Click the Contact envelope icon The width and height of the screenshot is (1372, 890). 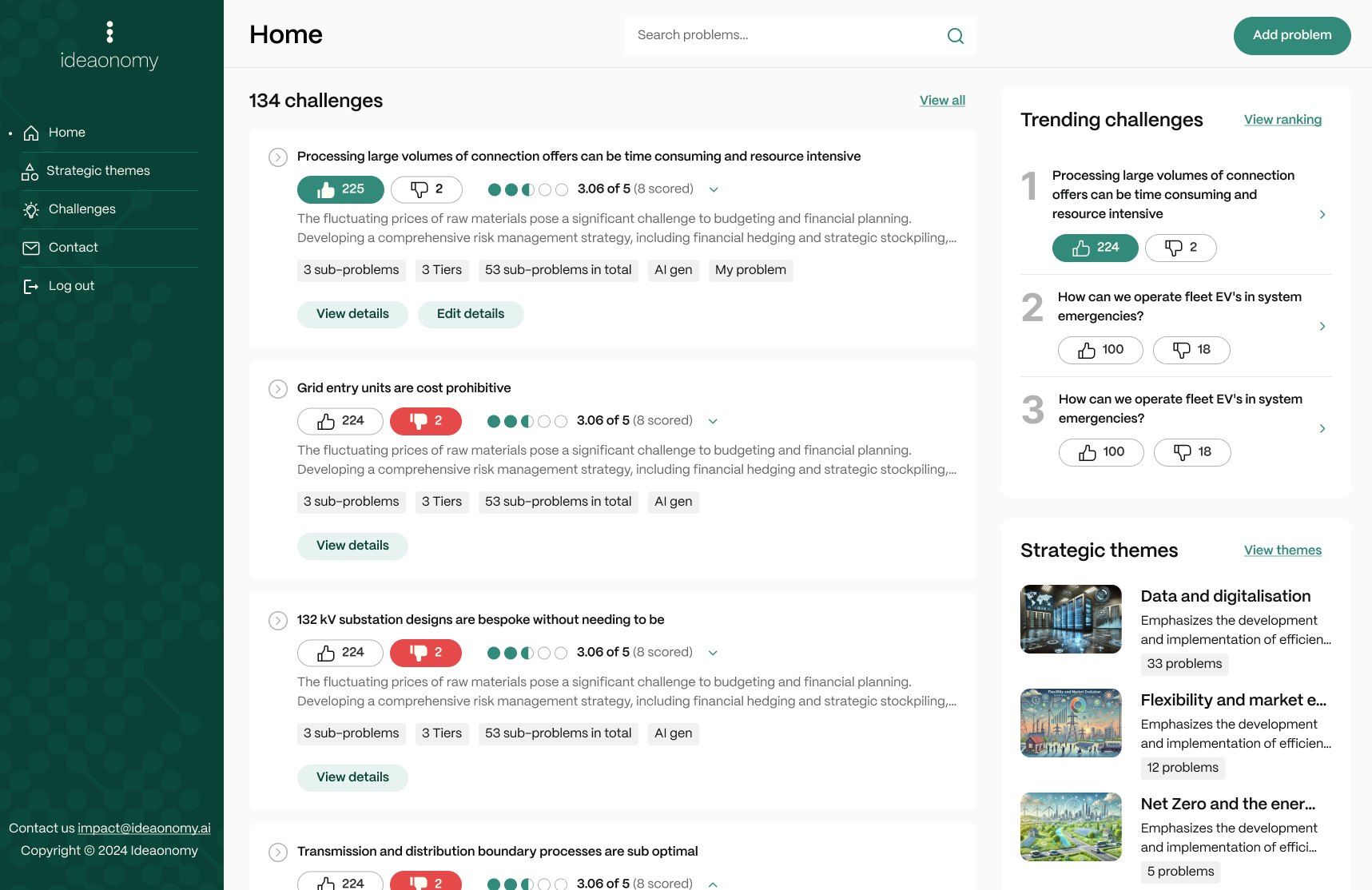tap(31, 248)
